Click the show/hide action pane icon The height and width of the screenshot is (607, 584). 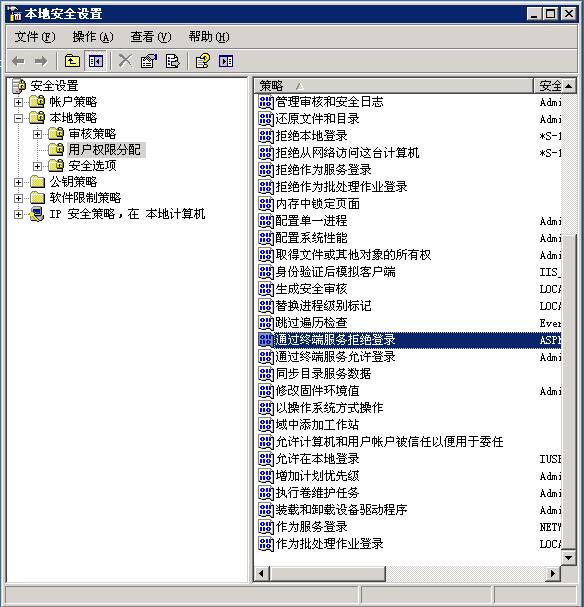(226, 61)
